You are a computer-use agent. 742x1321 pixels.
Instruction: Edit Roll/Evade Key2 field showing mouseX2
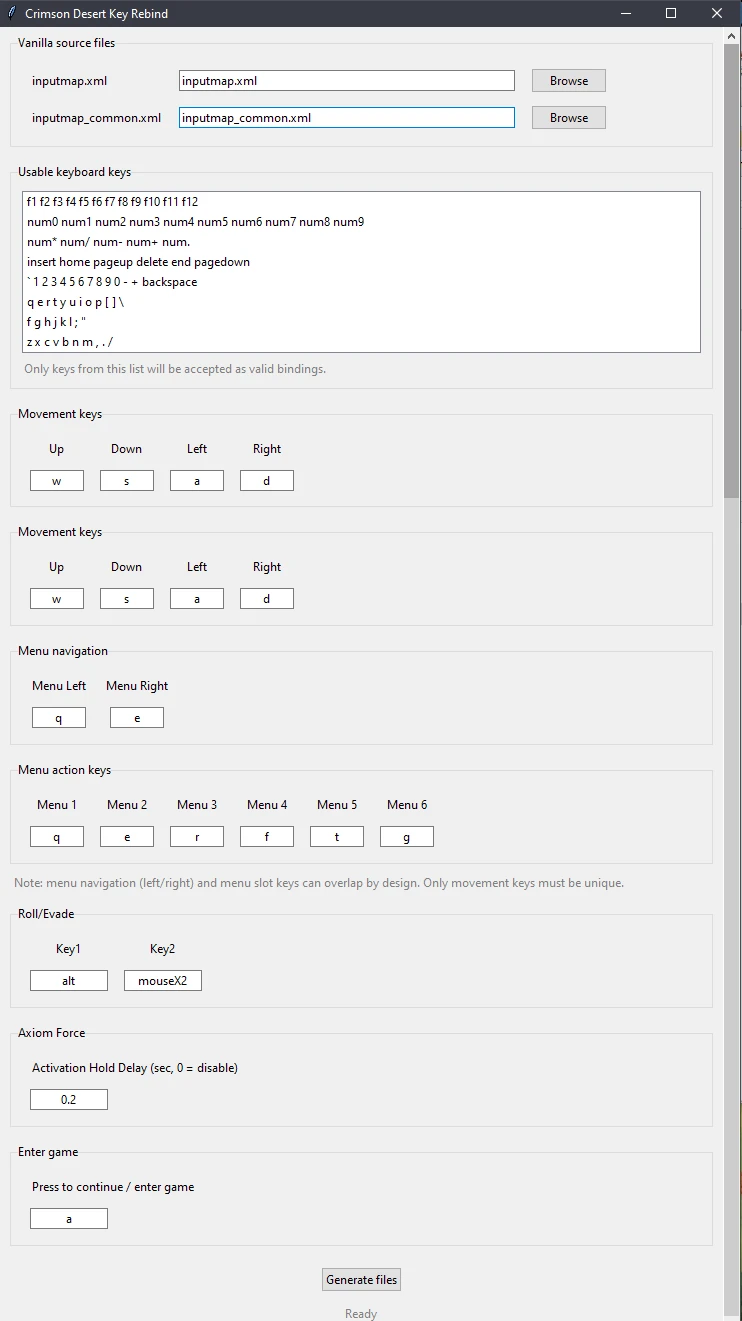click(163, 981)
